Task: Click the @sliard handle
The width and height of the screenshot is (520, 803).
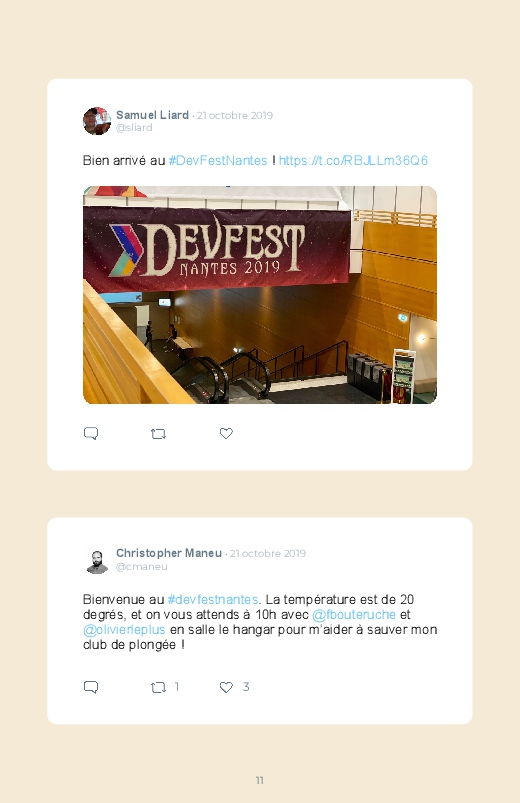Action: tap(134, 128)
